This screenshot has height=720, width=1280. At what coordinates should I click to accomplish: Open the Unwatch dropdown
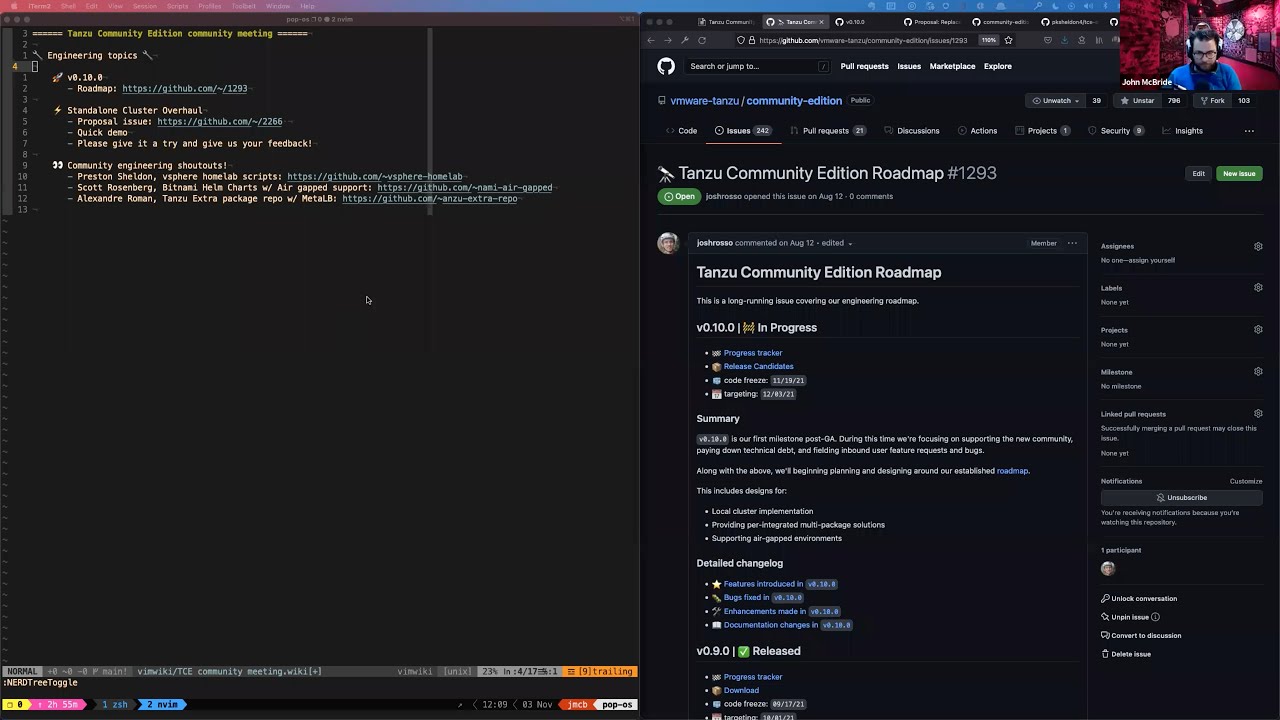coord(1055,100)
